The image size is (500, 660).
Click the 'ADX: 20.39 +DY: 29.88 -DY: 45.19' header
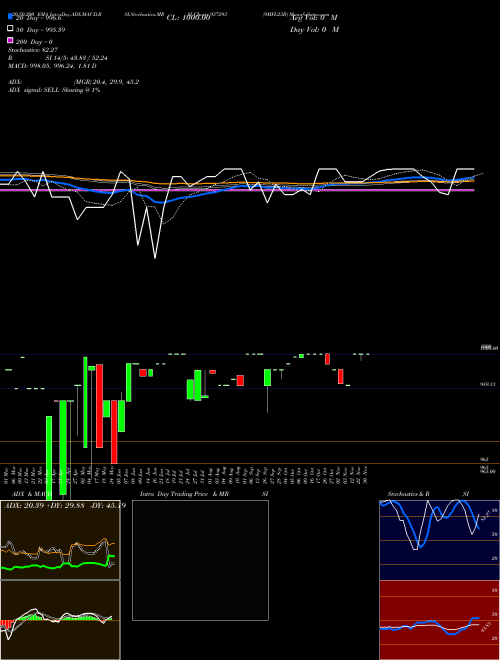click(x=65, y=506)
